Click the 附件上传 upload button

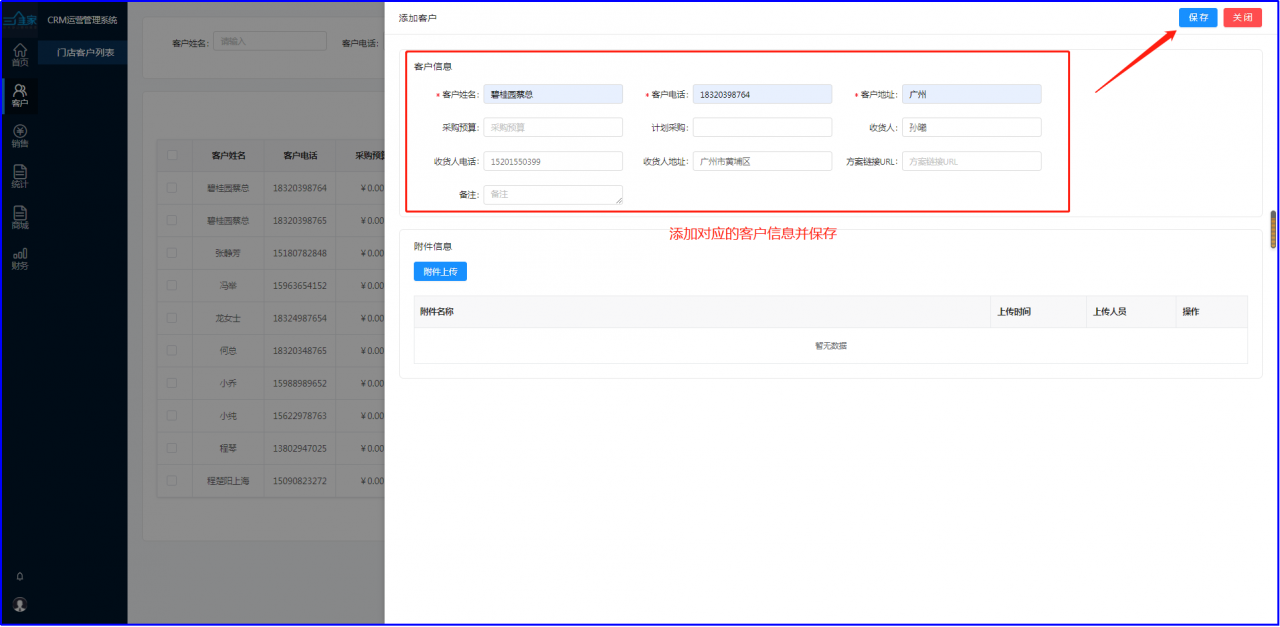[x=440, y=271]
